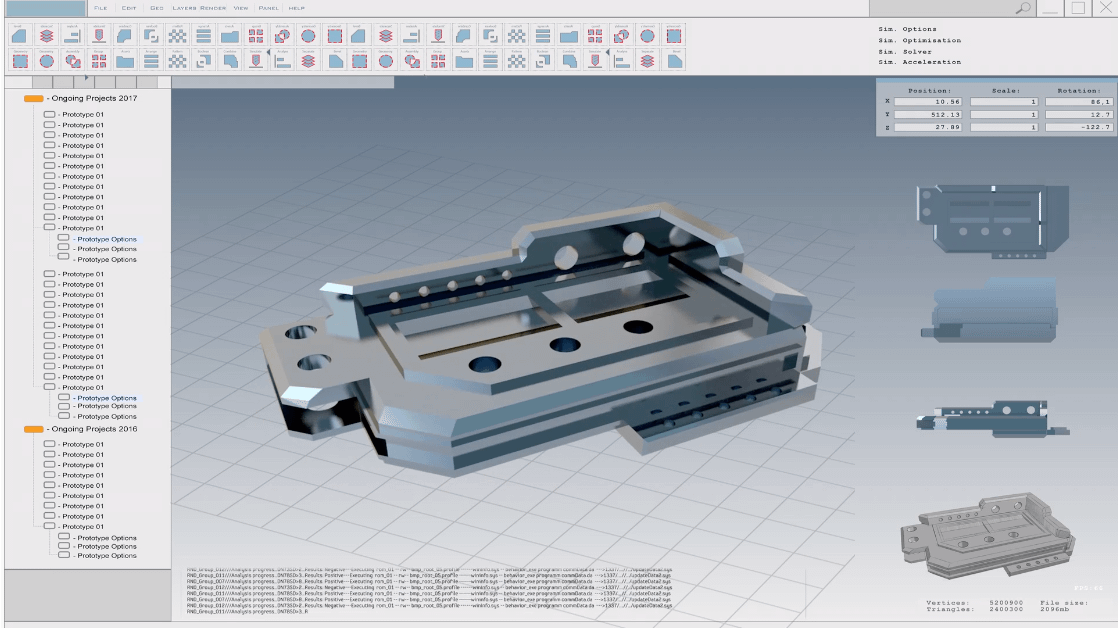Tick the first Prototype 01 box under Projects 2017
1118x628 pixels.
point(49,115)
